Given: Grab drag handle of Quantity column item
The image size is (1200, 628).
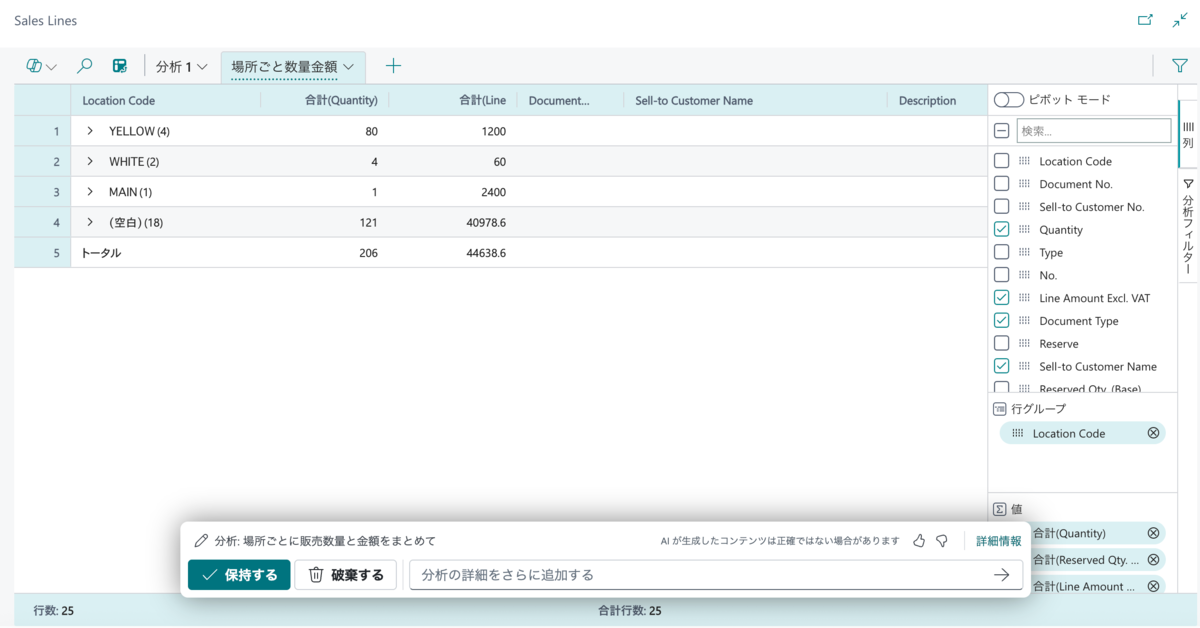Looking at the screenshot, I should tap(1024, 230).
